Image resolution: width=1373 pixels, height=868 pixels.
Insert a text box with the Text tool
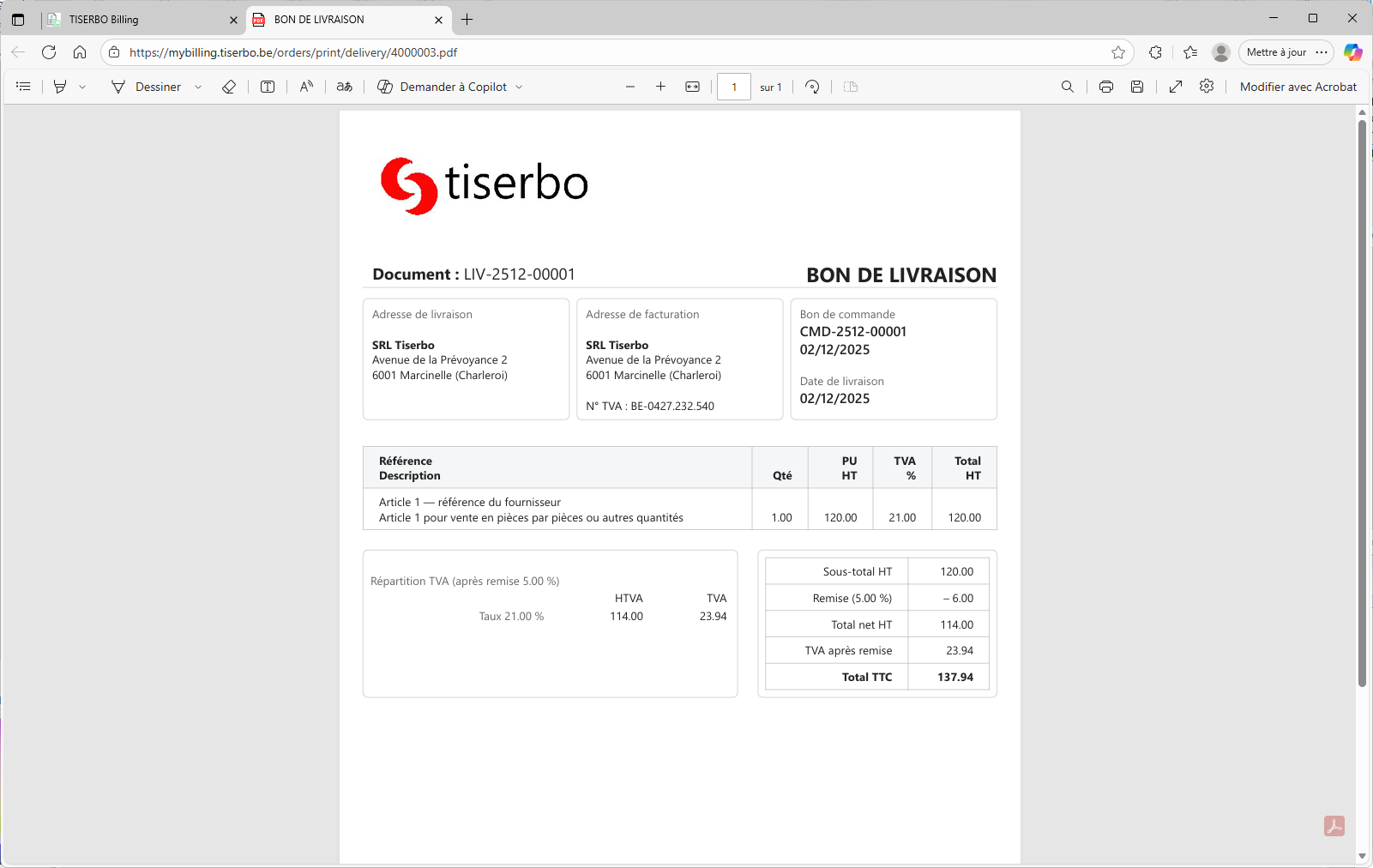coord(267,86)
